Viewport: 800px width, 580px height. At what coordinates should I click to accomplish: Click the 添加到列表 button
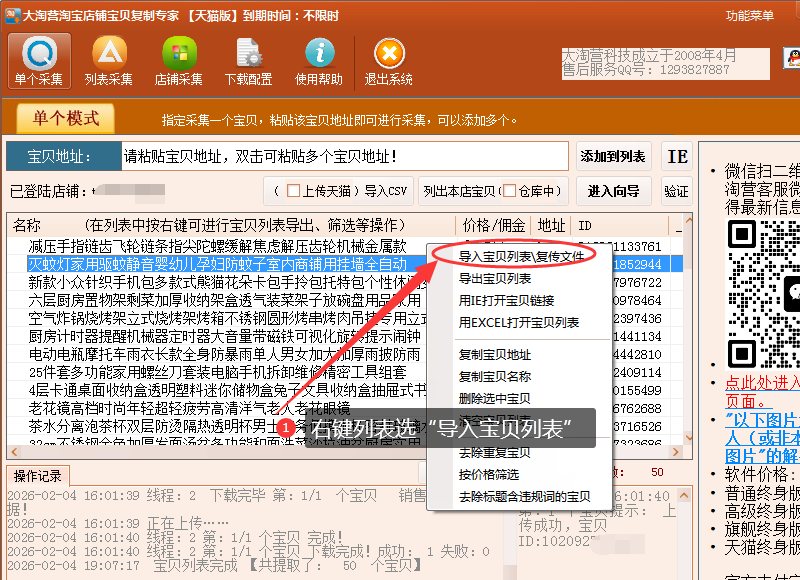[613, 157]
